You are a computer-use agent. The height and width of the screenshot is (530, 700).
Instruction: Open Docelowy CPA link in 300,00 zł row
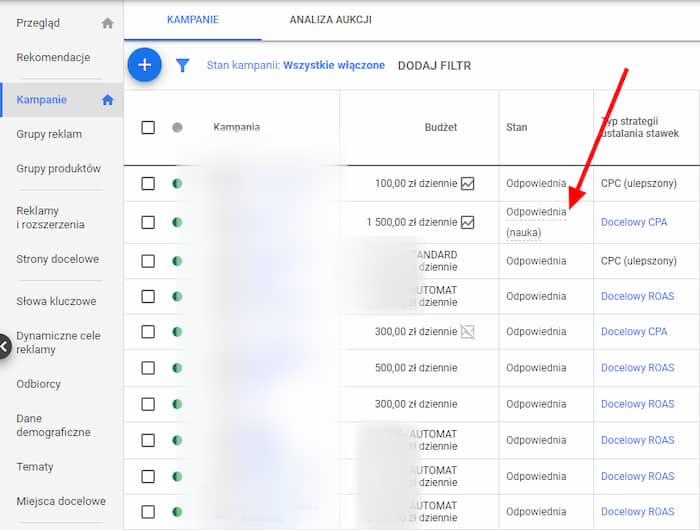tap(634, 332)
